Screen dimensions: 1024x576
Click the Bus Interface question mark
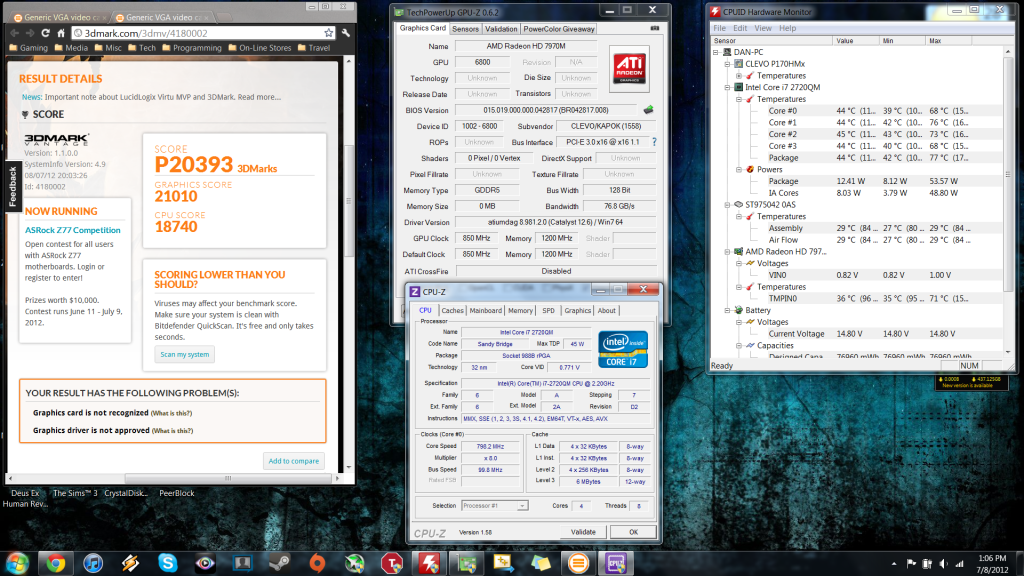coord(654,142)
